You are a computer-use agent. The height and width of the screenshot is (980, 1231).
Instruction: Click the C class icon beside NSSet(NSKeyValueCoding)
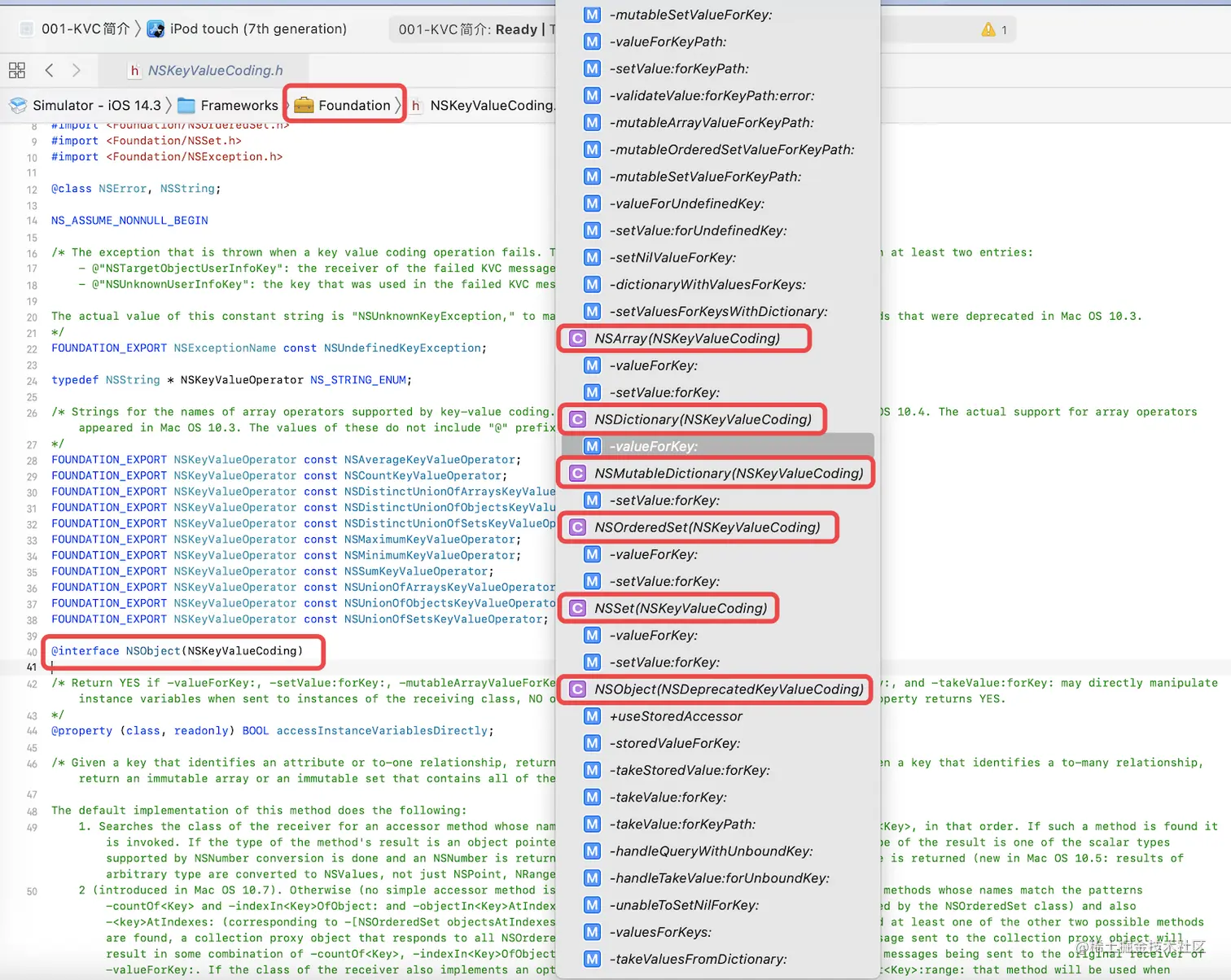(x=576, y=608)
